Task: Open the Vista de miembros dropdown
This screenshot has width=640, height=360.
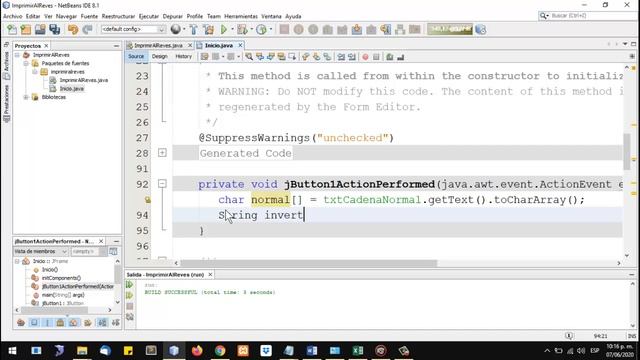Action: pyautogui.click(x=40, y=251)
